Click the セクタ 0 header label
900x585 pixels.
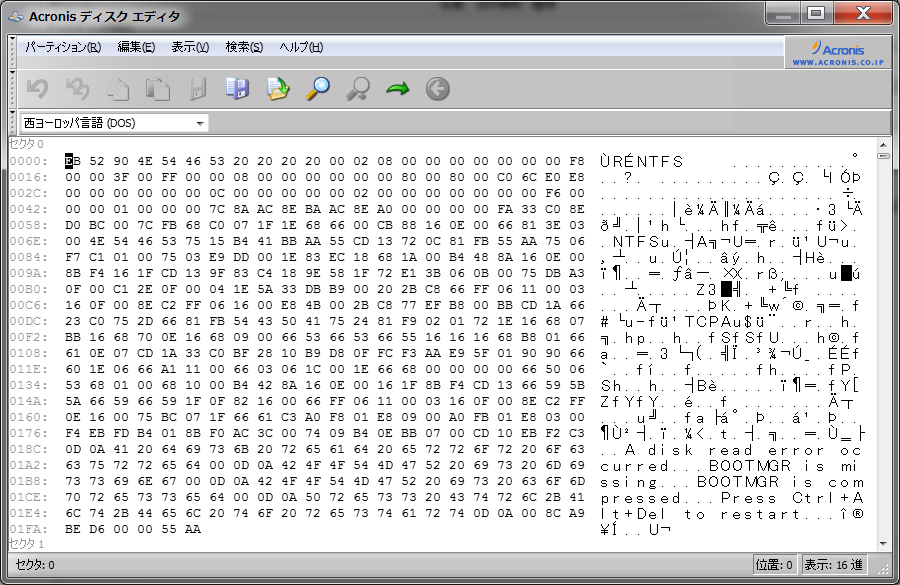pos(26,144)
